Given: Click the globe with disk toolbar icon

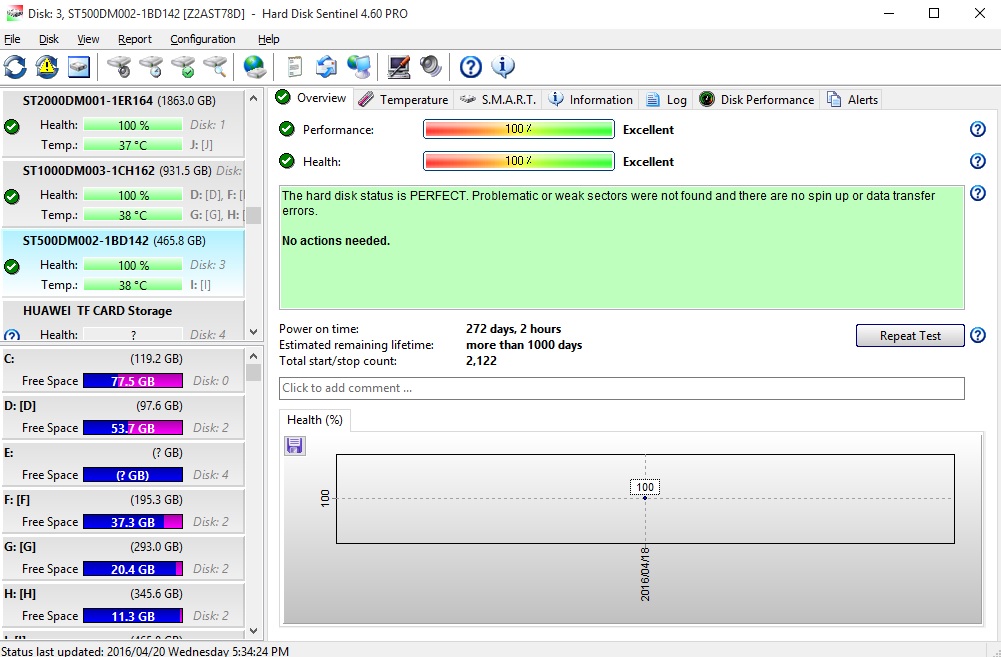Looking at the screenshot, I should [255, 67].
